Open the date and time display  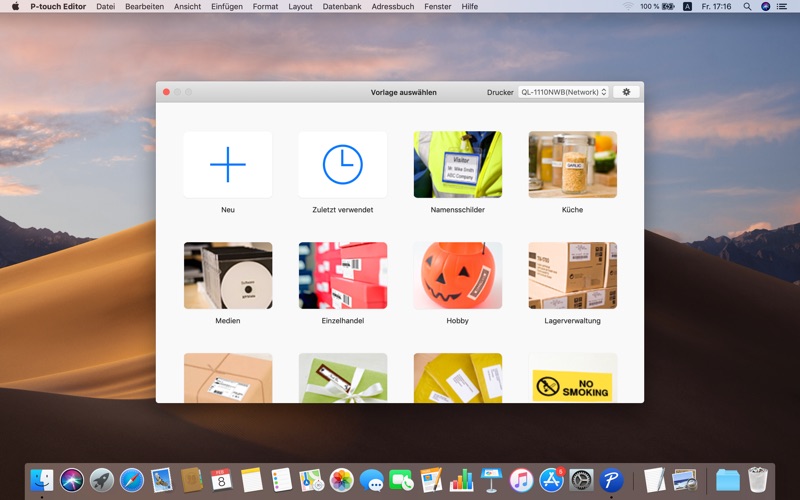click(x=716, y=6)
